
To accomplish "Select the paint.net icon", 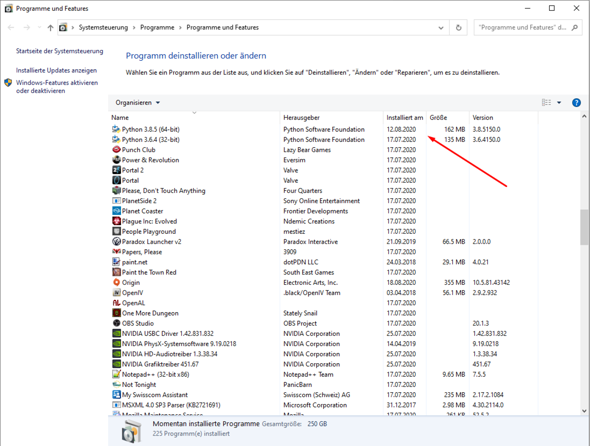I will [x=116, y=262].
